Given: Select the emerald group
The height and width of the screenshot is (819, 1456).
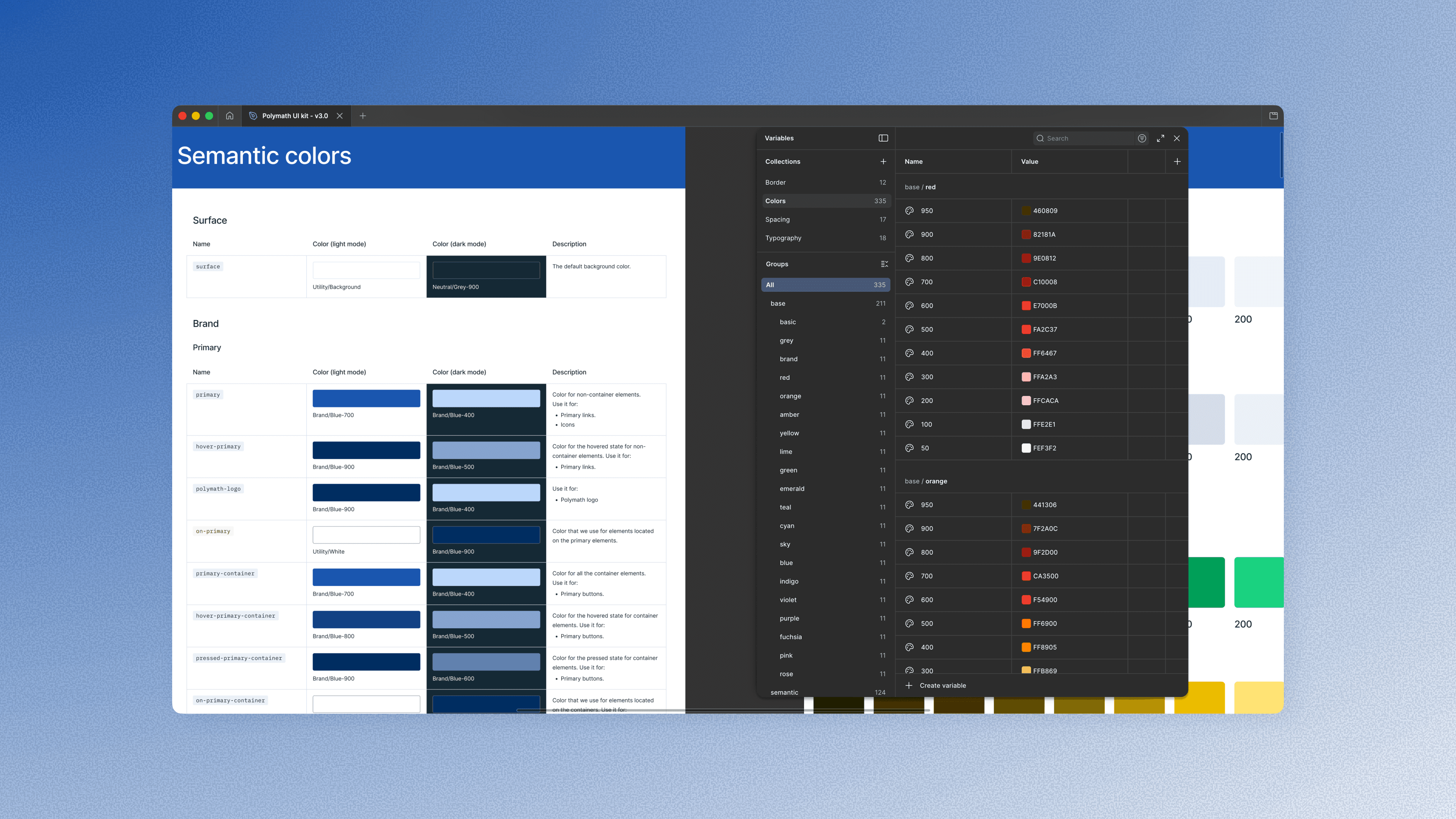Looking at the screenshot, I should [x=791, y=488].
